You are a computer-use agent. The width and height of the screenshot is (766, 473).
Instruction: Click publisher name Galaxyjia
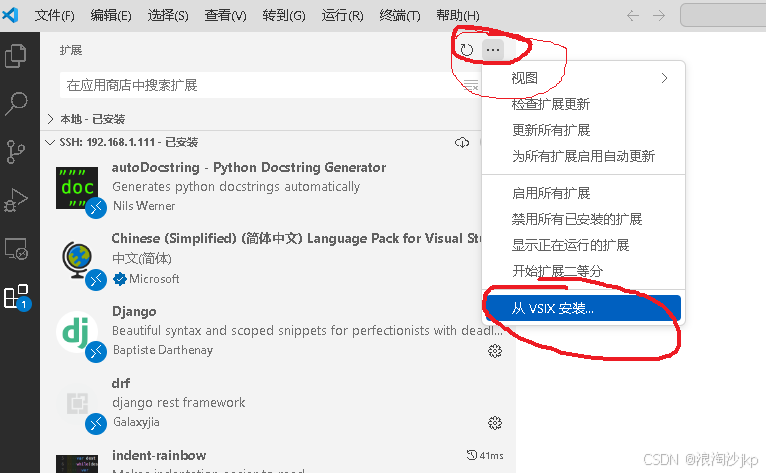pyautogui.click(x=136, y=422)
